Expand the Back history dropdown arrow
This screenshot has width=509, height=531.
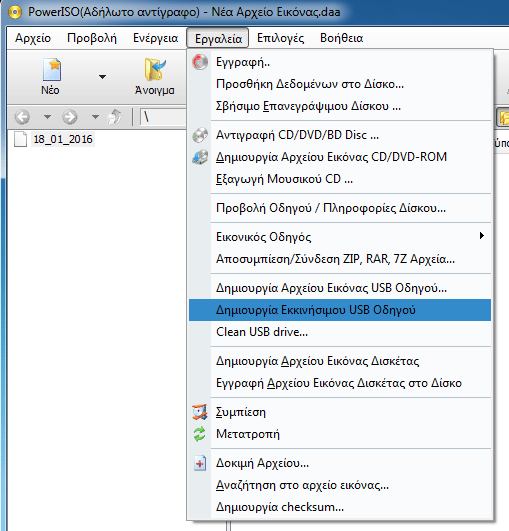pos(47,117)
